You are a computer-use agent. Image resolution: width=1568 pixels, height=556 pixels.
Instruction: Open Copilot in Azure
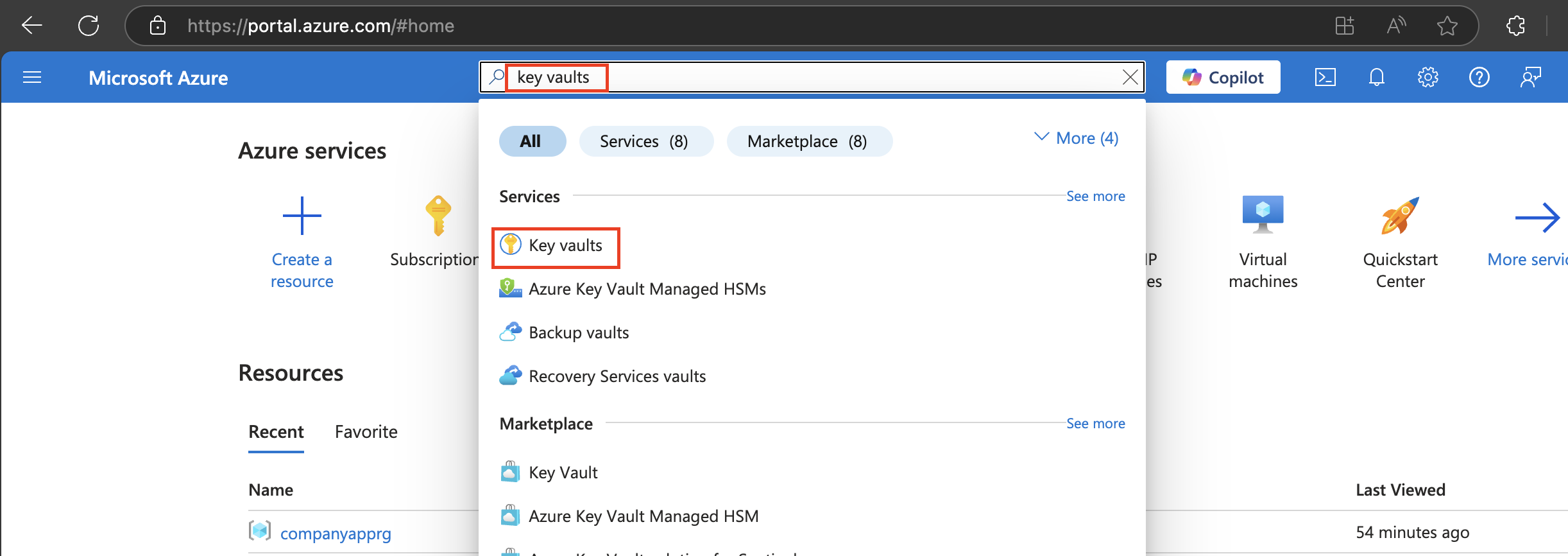(x=1223, y=78)
